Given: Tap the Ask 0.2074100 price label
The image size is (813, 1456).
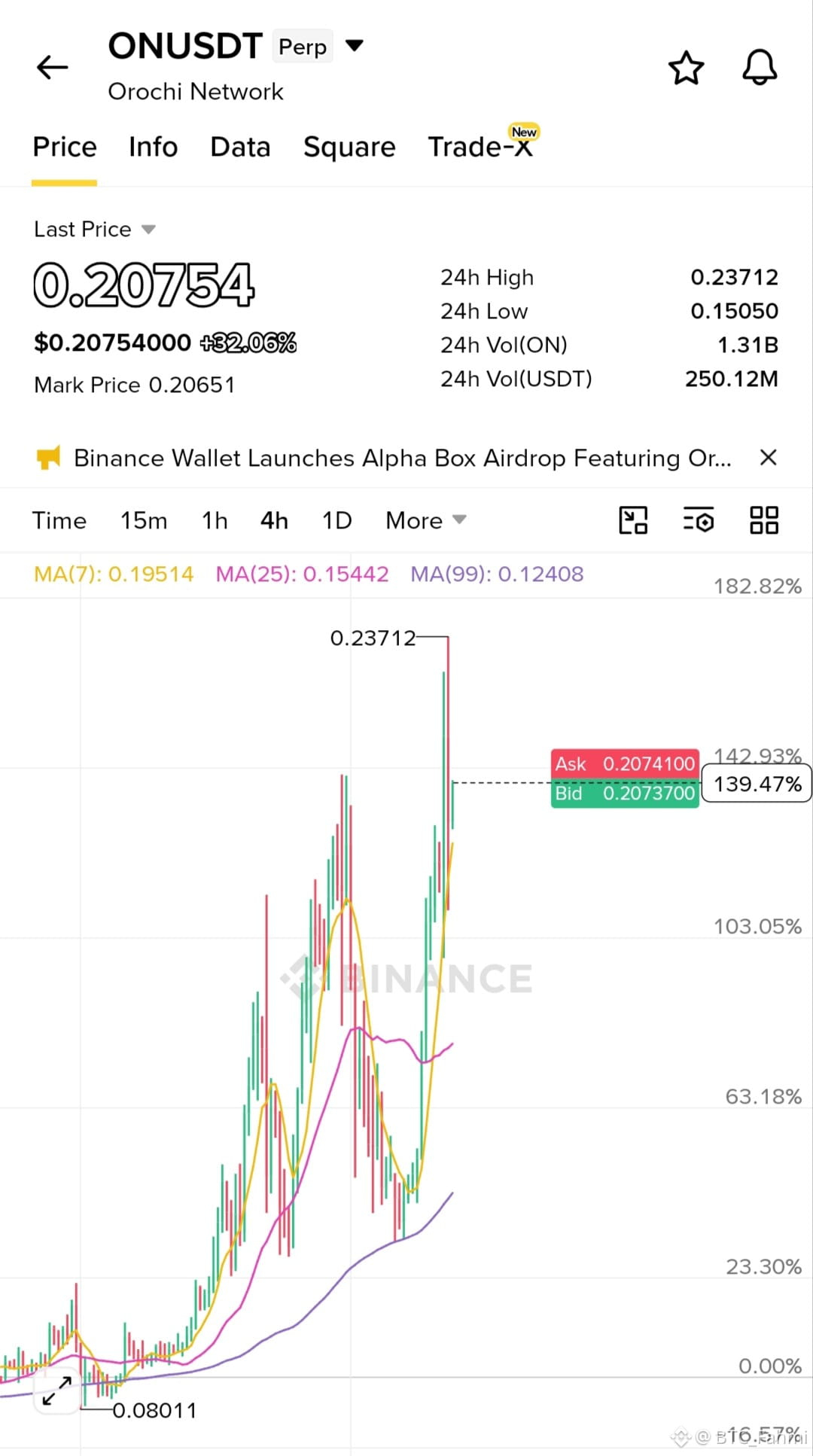Looking at the screenshot, I should (x=625, y=763).
